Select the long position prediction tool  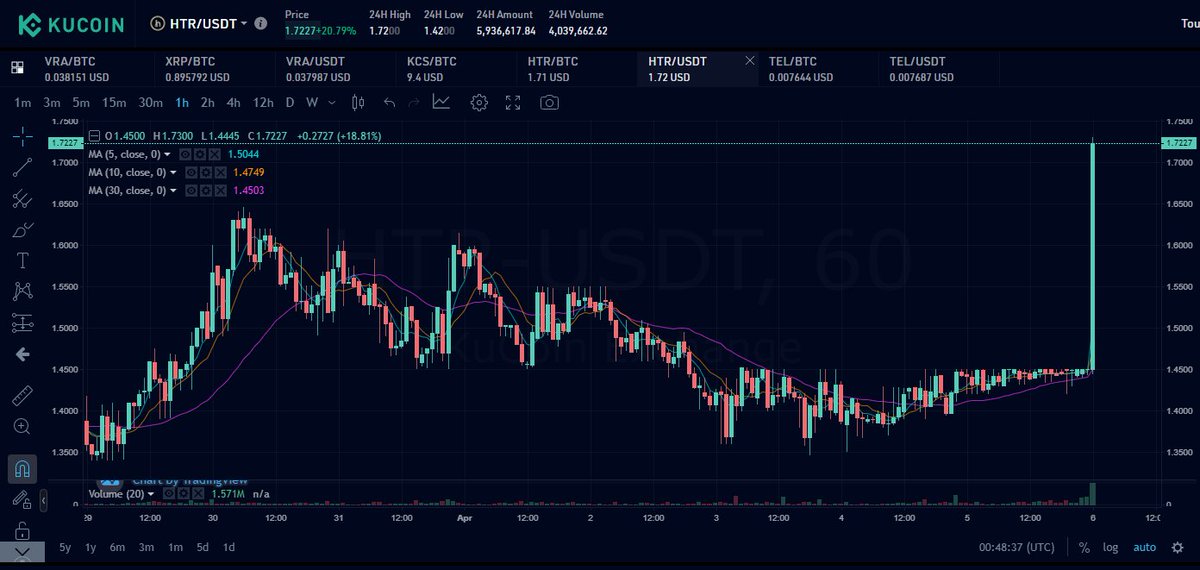pyautogui.click(x=22, y=323)
